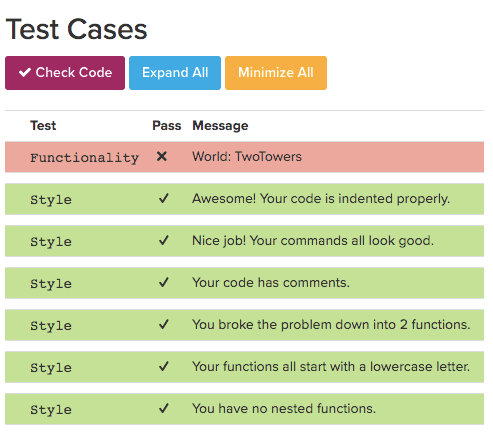The height and width of the screenshot is (445, 493).
Task: Click the checkmark for lowercase letter test
Action: point(164,366)
